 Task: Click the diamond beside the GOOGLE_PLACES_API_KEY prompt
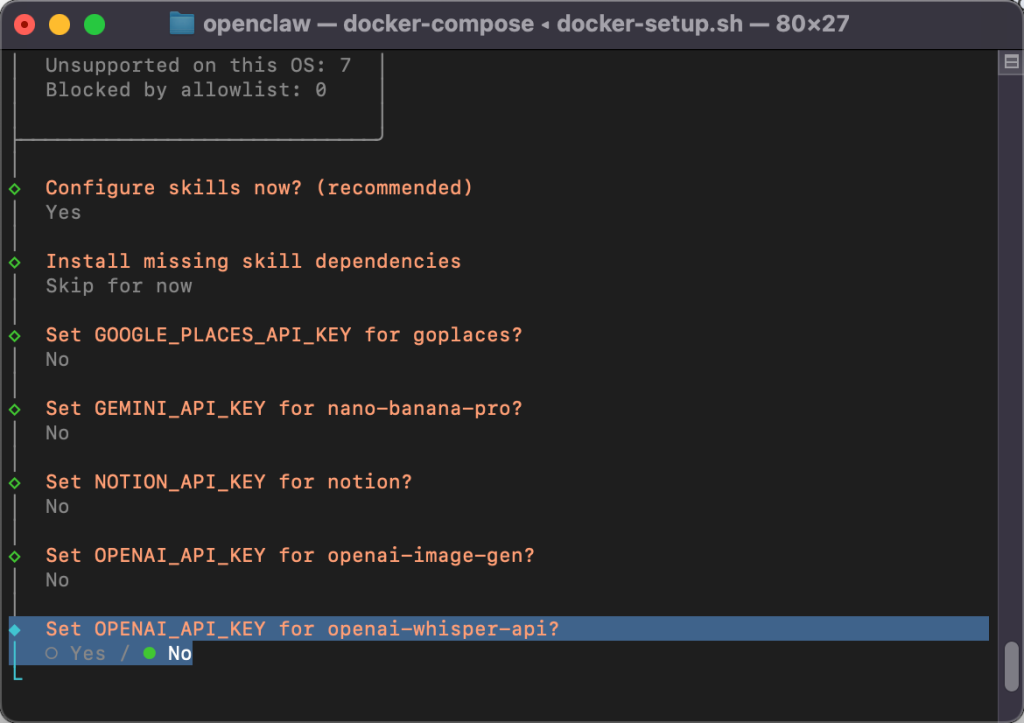coord(14,334)
